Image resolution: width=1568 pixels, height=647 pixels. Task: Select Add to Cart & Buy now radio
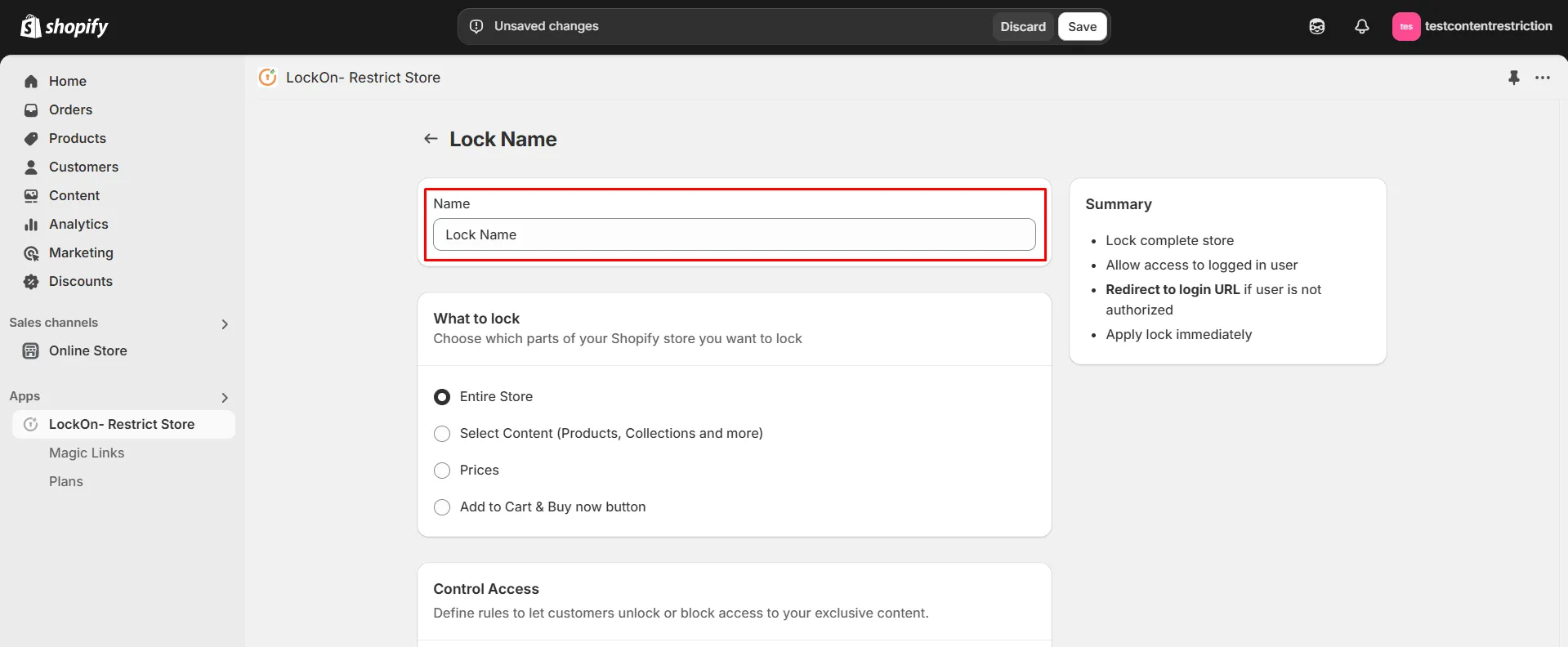[x=442, y=507]
